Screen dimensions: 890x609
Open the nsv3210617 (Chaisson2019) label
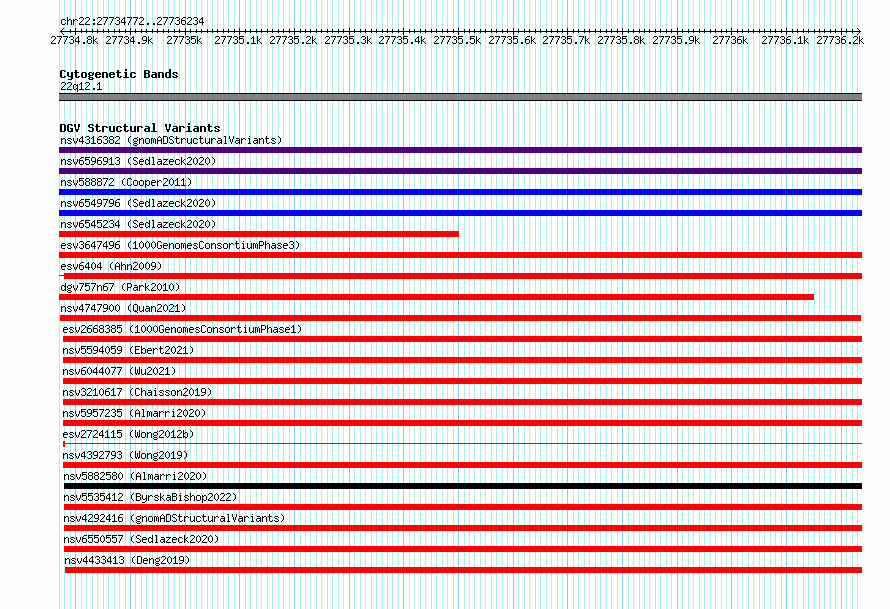[137, 392]
